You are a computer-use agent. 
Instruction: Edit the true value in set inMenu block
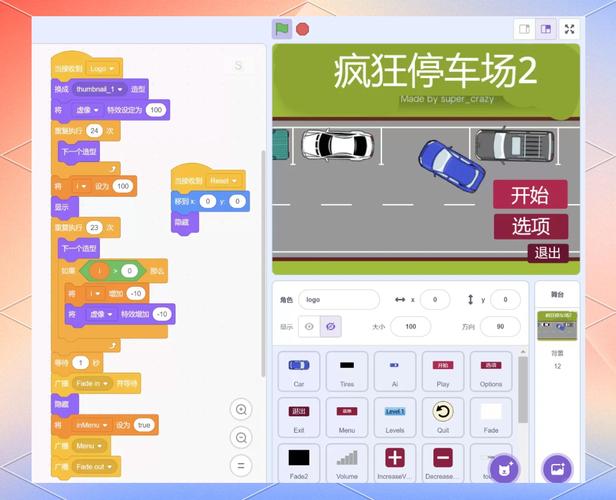click(144, 425)
